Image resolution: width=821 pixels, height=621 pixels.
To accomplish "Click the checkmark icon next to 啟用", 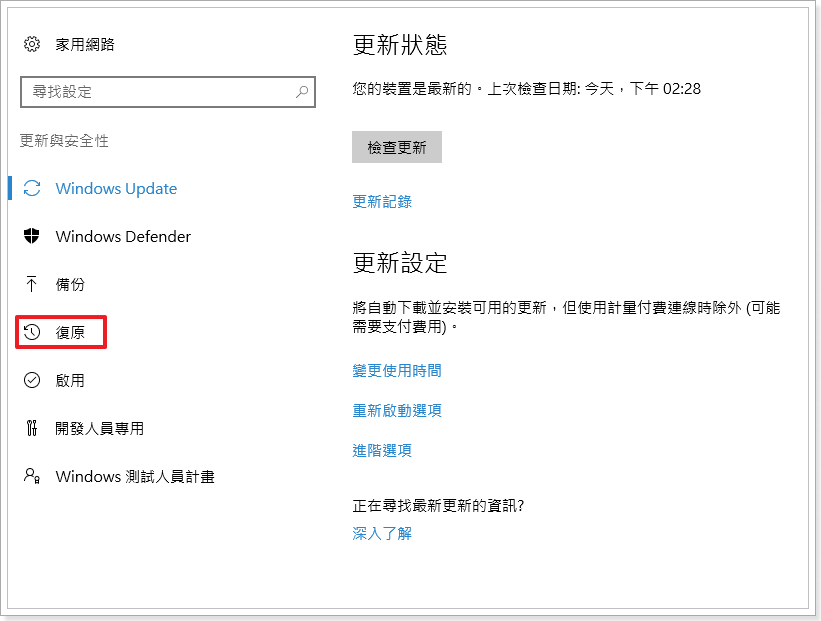I will point(30,380).
